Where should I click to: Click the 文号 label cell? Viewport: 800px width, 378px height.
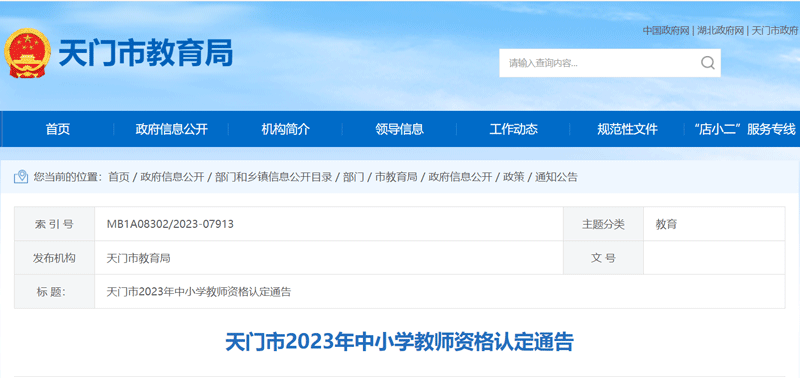pyautogui.click(x=604, y=258)
